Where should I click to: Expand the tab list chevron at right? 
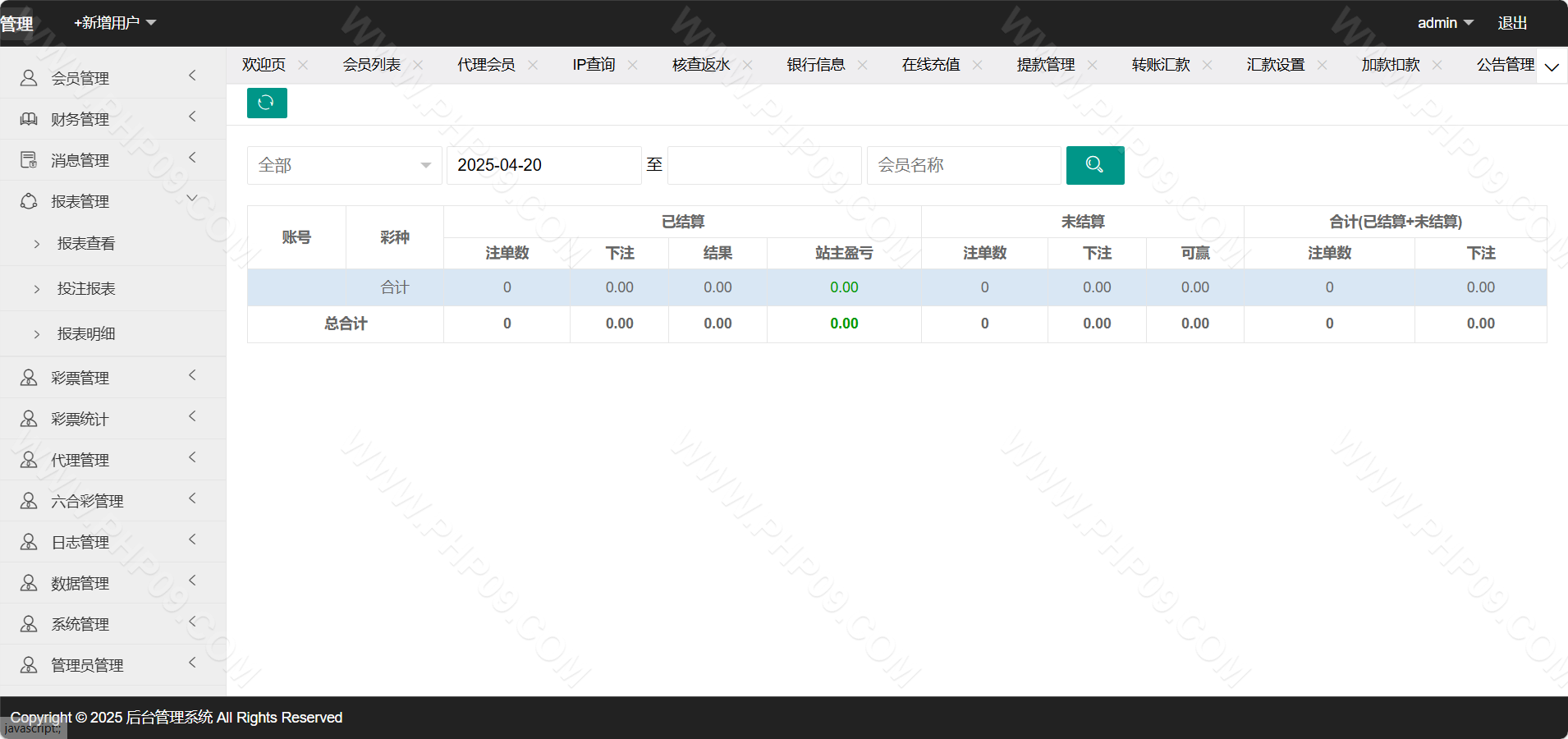click(1552, 67)
